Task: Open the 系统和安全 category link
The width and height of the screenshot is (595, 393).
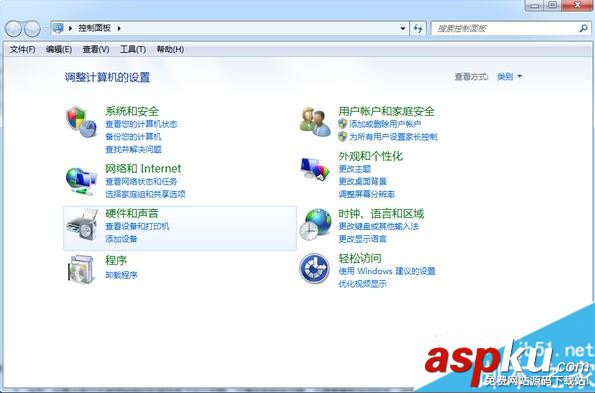Action: [x=132, y=111]
